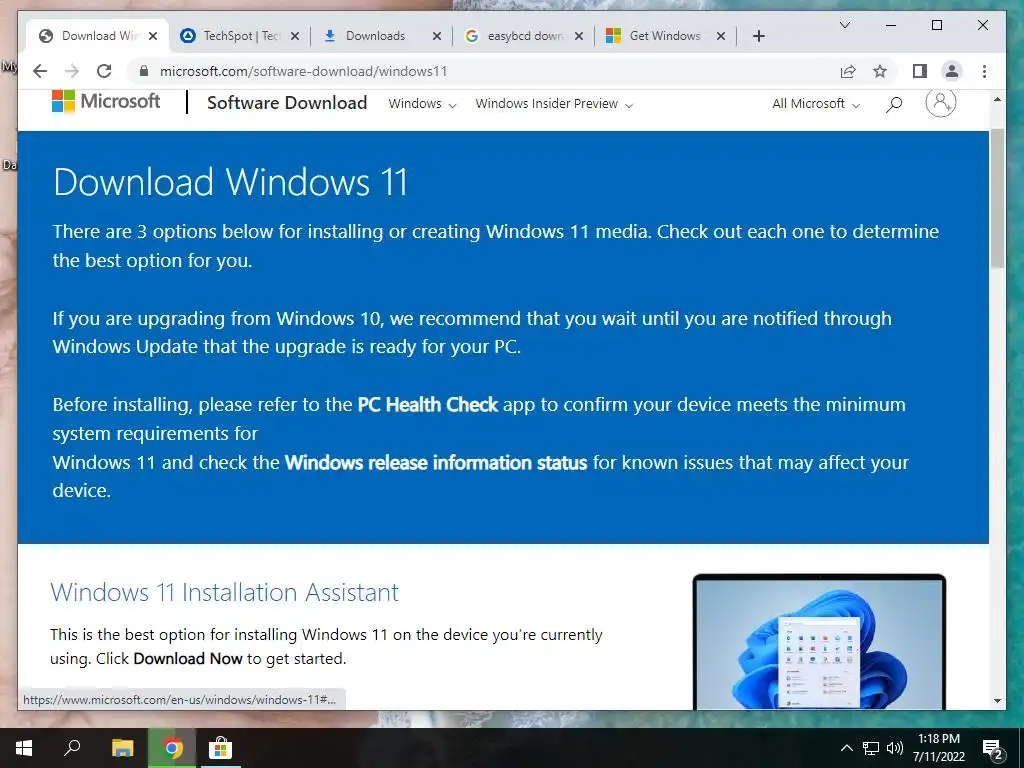
Task: Open the volume speaker icon
Action: coord(895,748)
